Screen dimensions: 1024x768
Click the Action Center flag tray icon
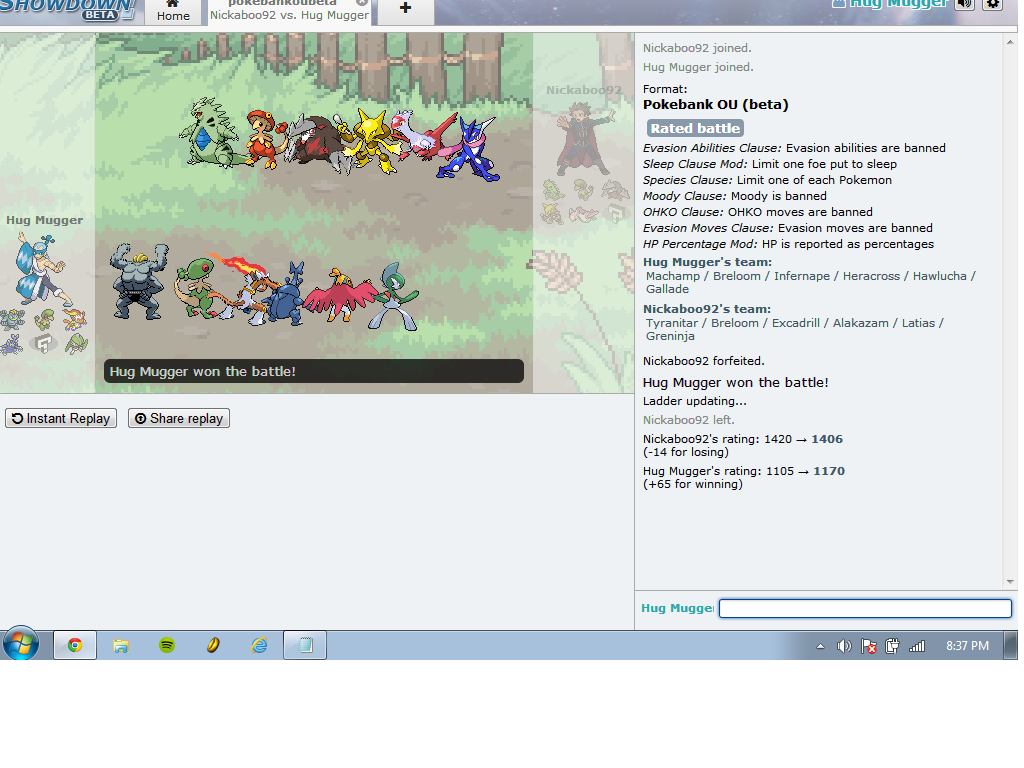(869, 646)
